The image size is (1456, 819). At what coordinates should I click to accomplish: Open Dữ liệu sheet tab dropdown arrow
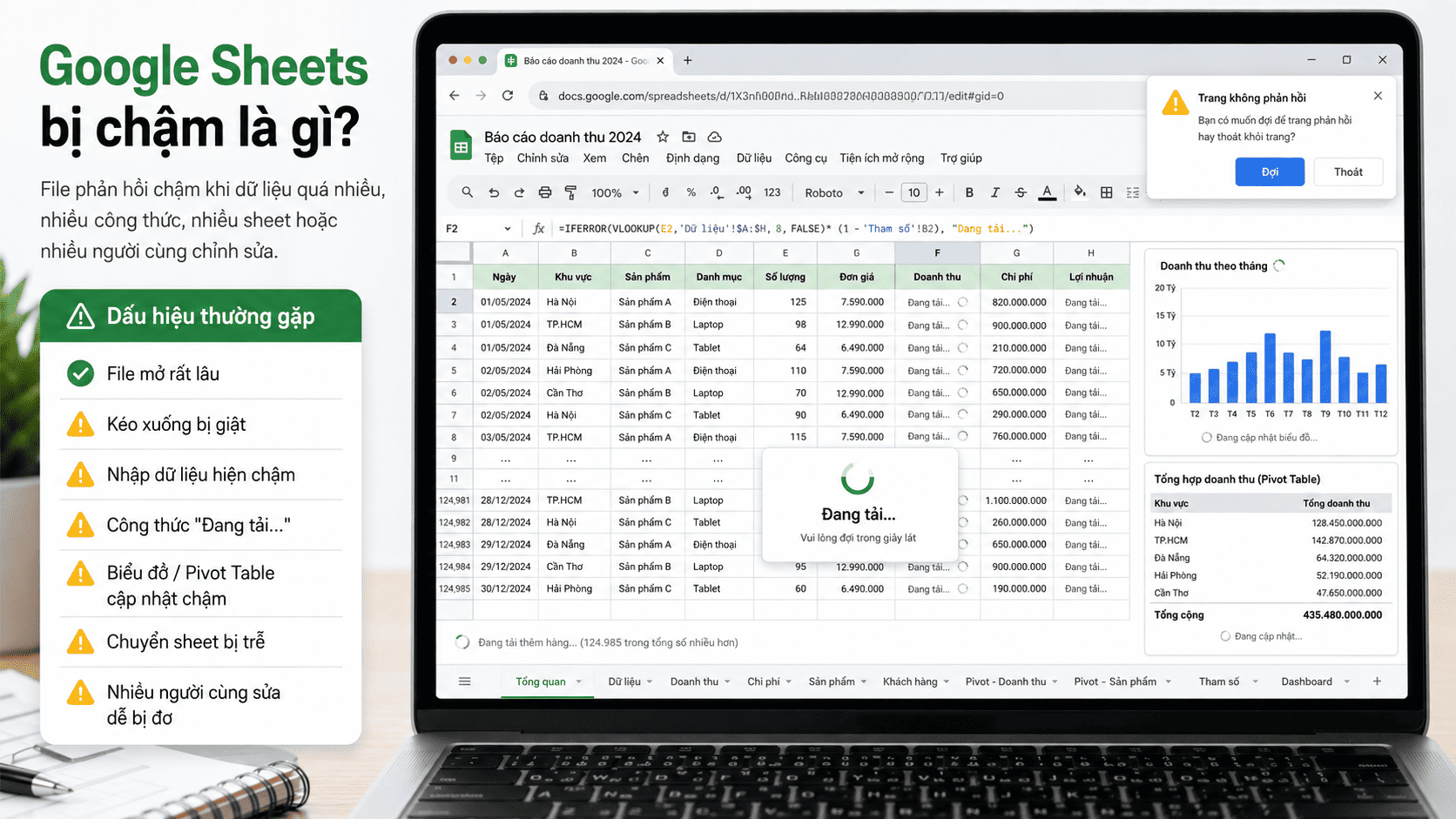pyautogui.click(x=650, y=681)
